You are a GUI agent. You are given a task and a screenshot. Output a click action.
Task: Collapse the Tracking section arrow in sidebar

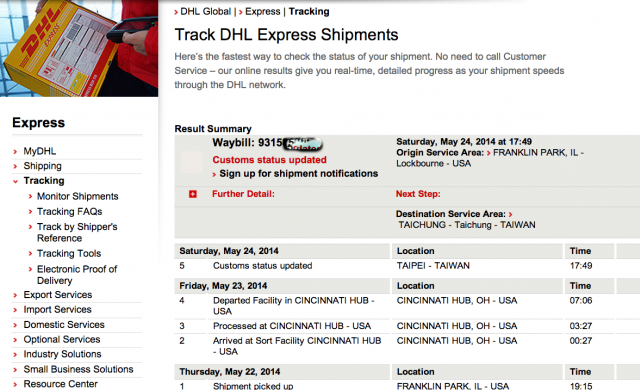click(x=15, y=181)
